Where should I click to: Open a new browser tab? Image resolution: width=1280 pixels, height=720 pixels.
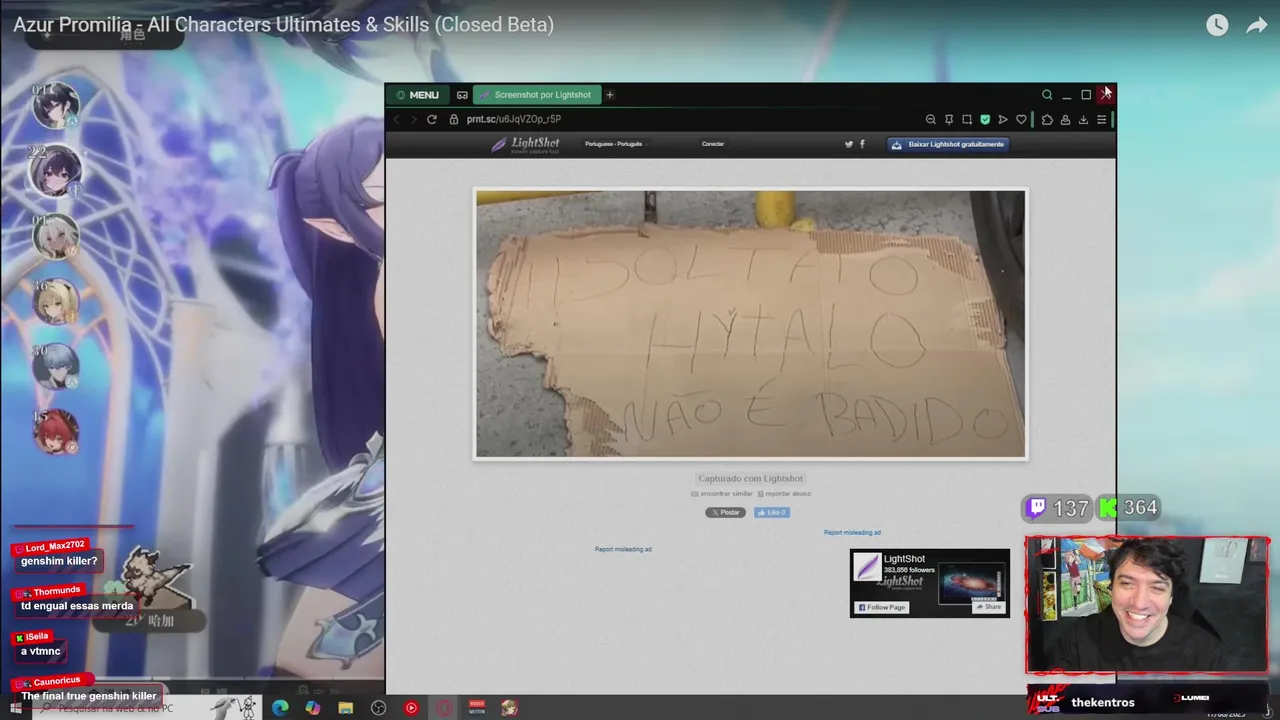coord(609,95)
